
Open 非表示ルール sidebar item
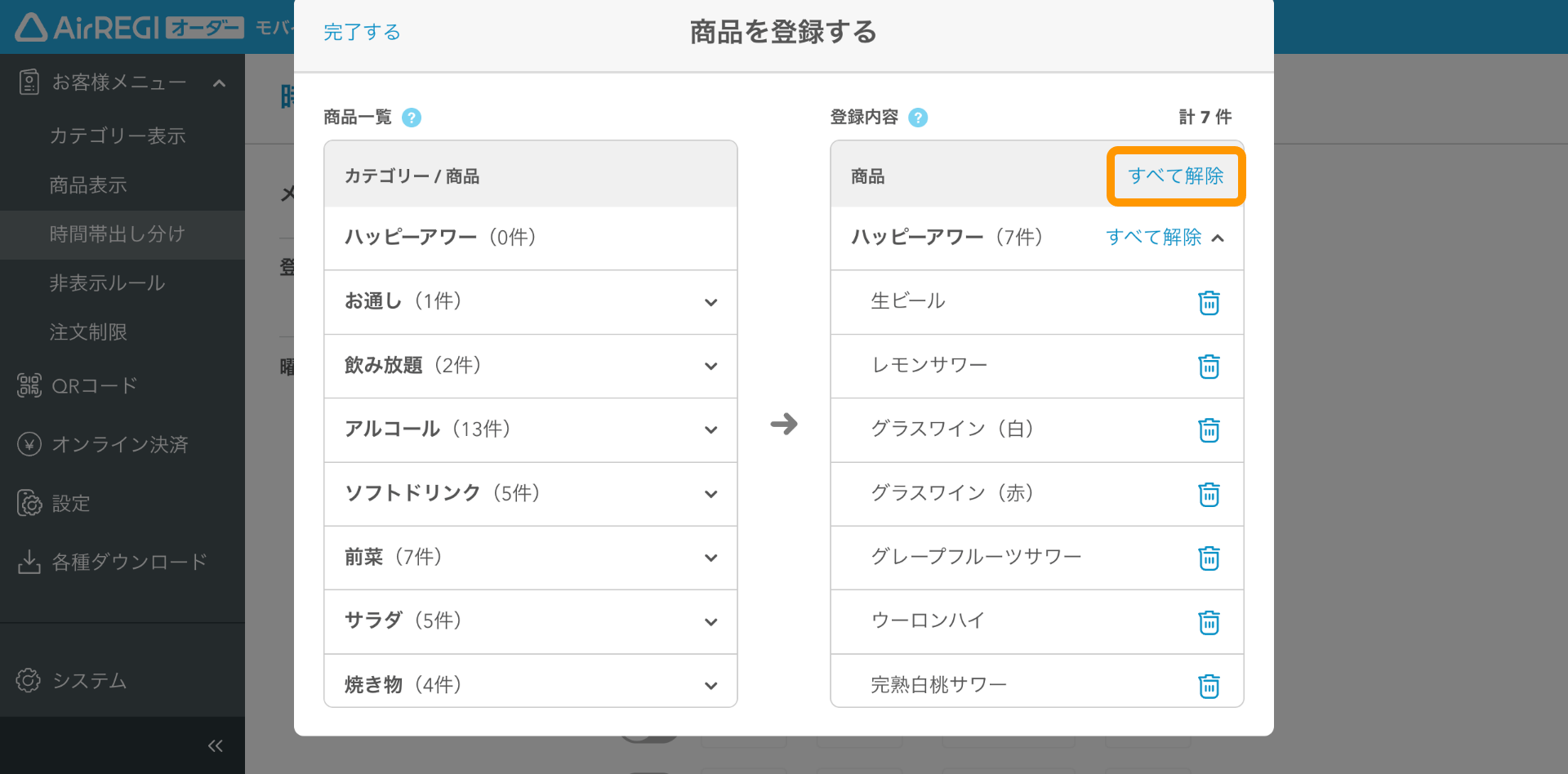(107, 283)
